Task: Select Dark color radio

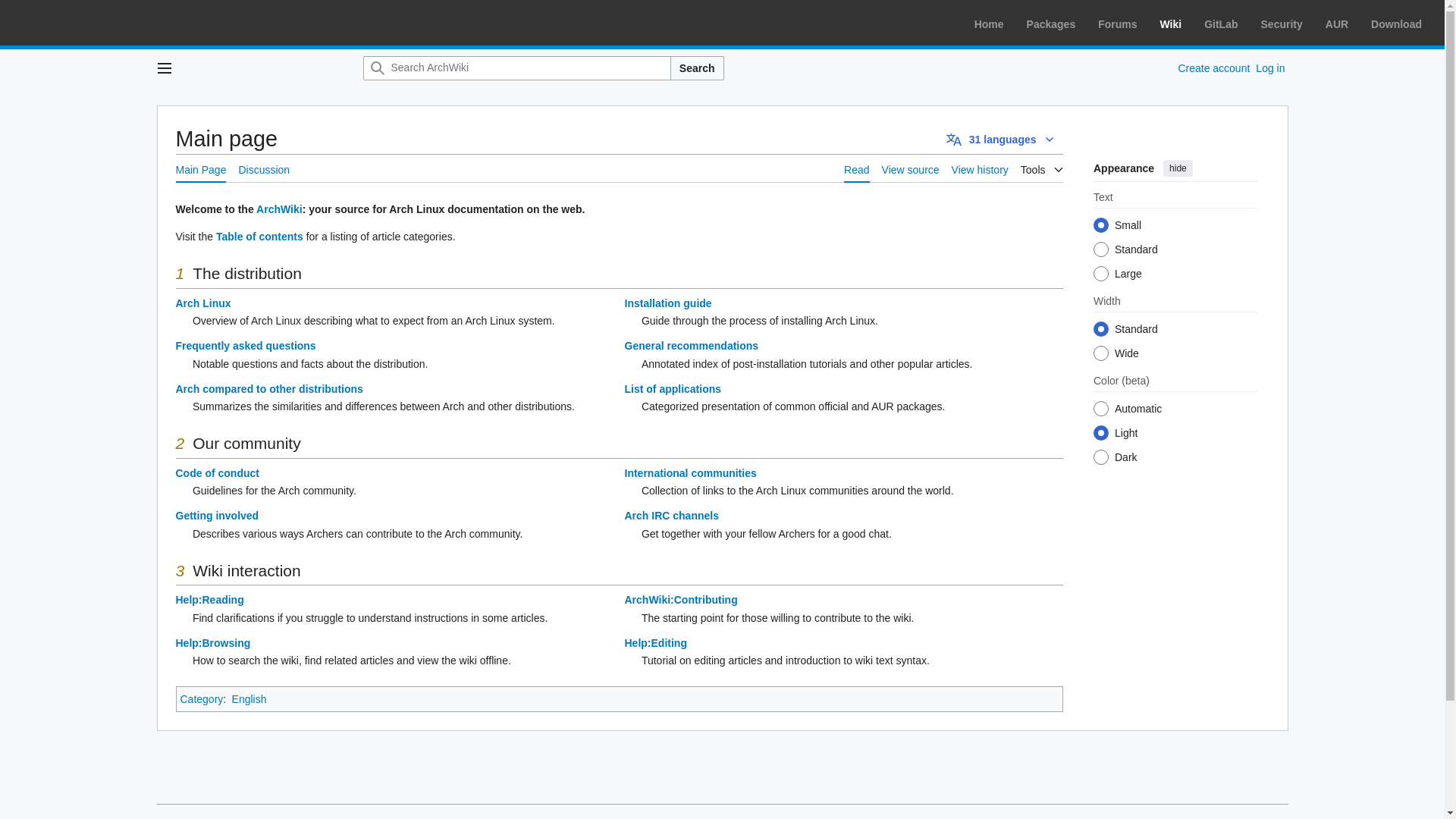Action: (x=1101, y=457)
